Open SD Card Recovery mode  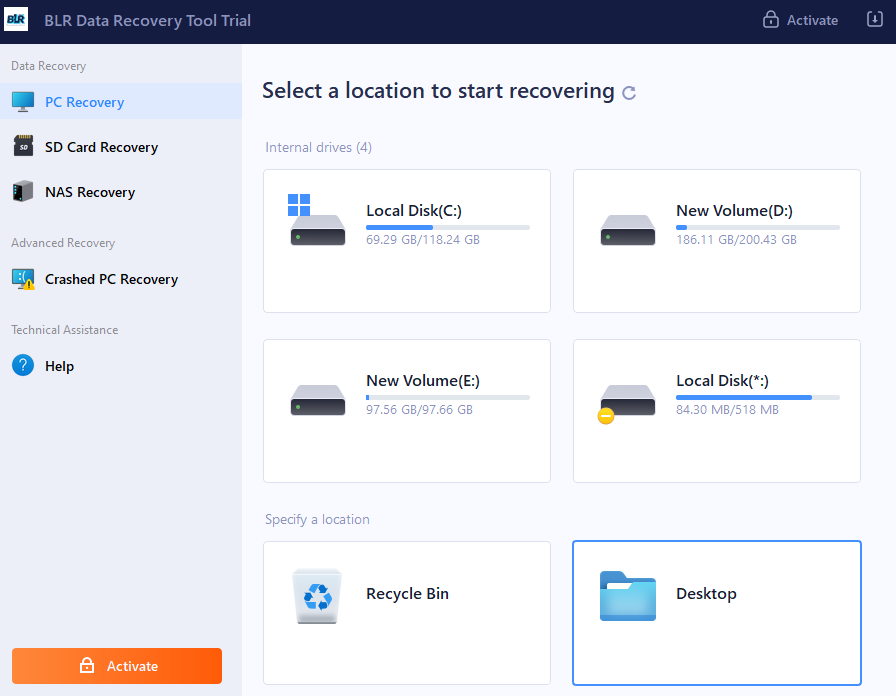coord(121,147)
